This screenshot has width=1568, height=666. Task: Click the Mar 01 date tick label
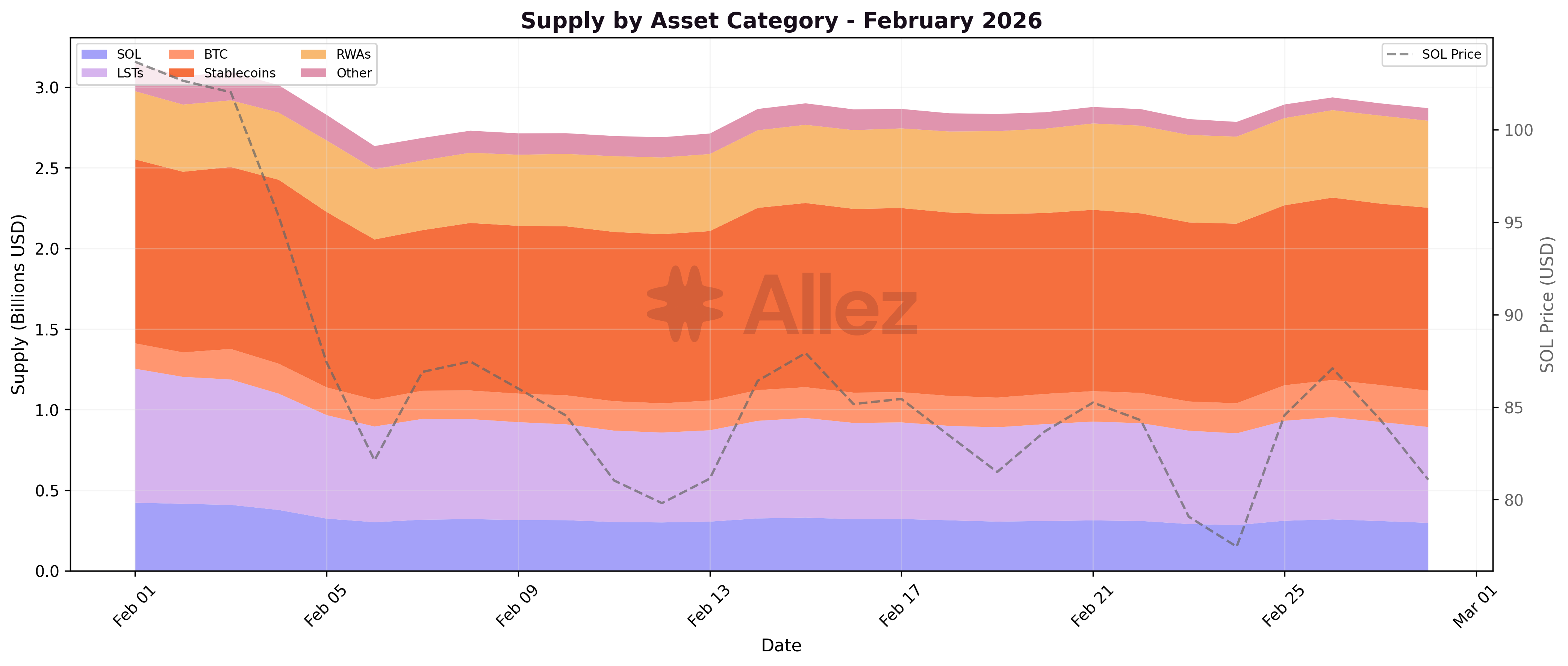[1474, 607]
